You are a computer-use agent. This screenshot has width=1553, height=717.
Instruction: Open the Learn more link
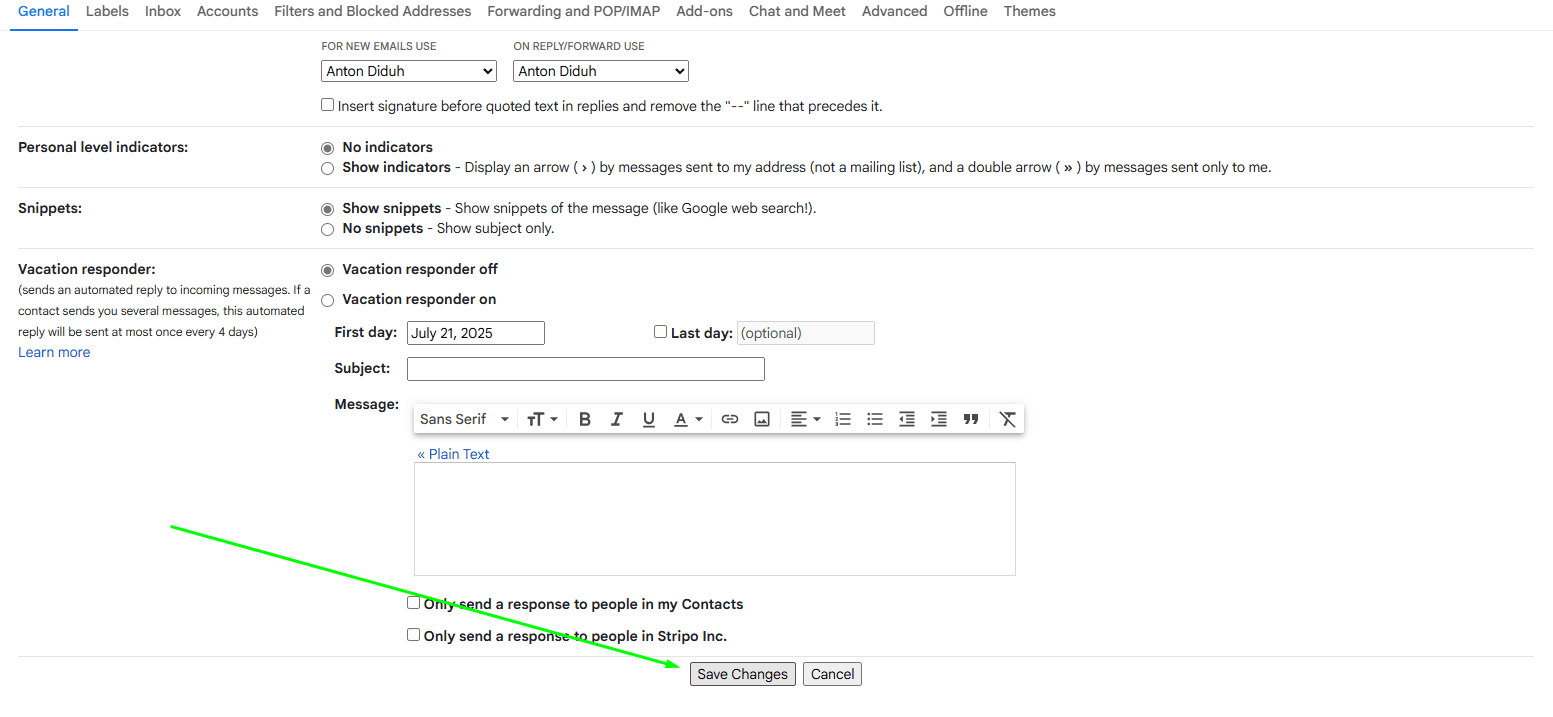pyautogui.click(x=53, y=351)
